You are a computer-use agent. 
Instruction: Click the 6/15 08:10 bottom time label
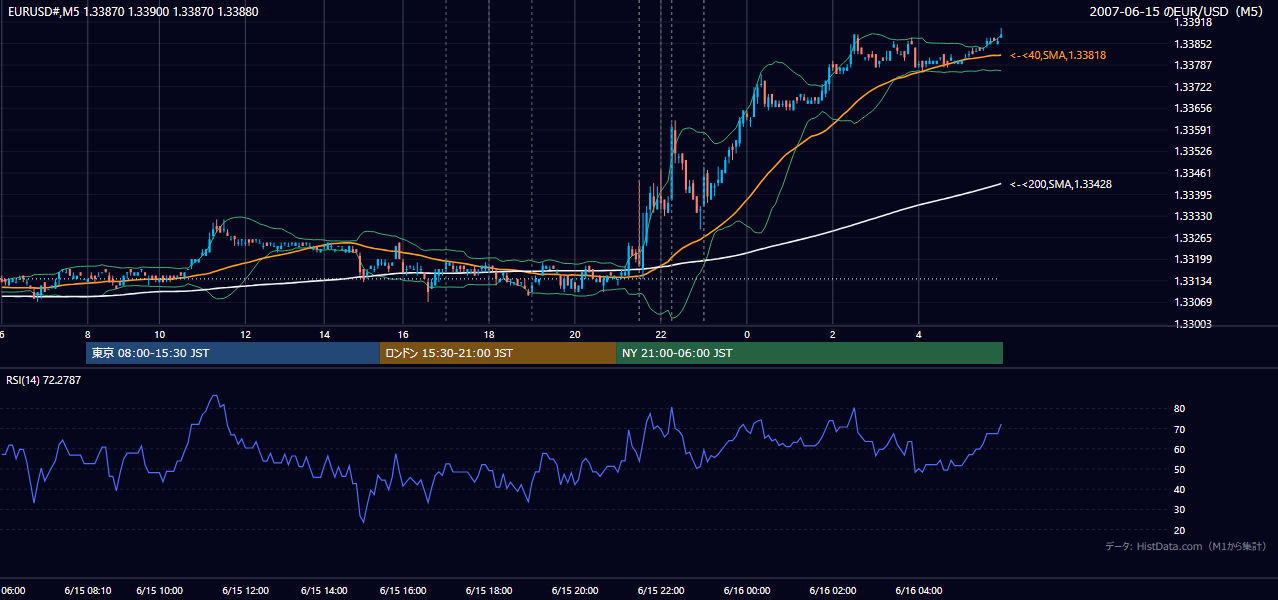click(88, 590)
